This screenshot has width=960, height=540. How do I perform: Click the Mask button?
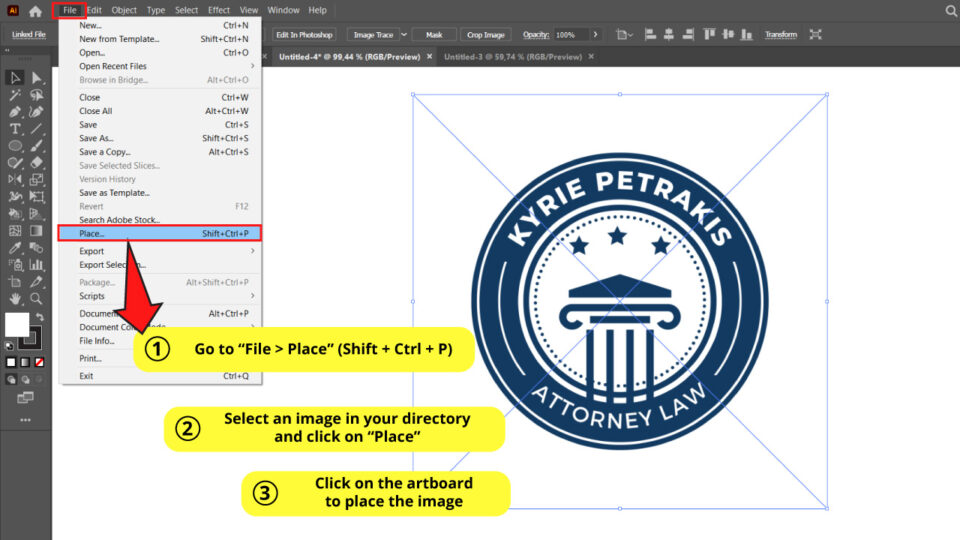pyautogui.click(x=434, y=35)
